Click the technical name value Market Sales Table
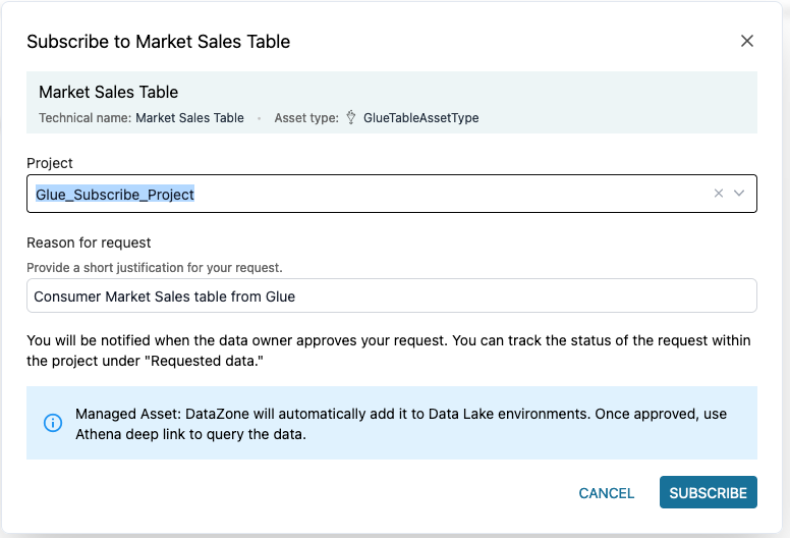Viewport: 790px width, 538px height. [190, 118]
